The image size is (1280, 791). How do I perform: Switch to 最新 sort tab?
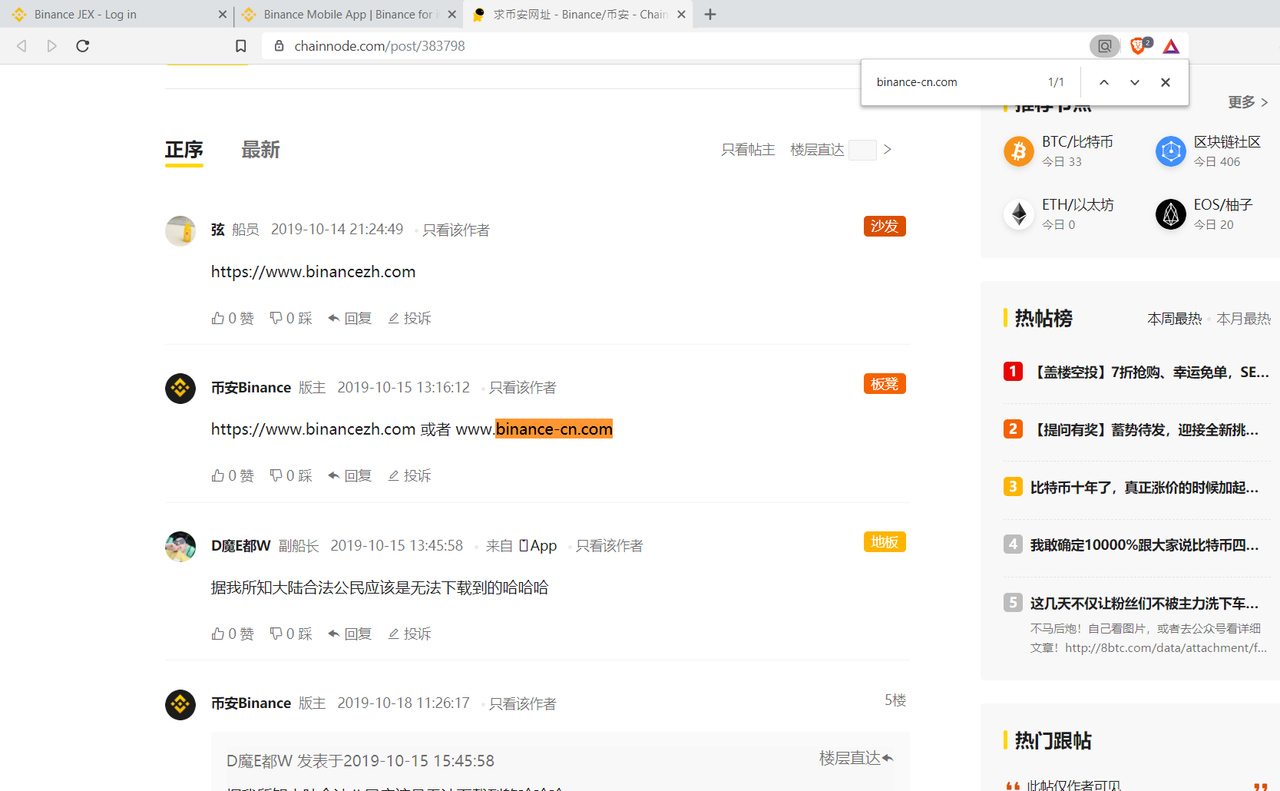click(260, 149)
